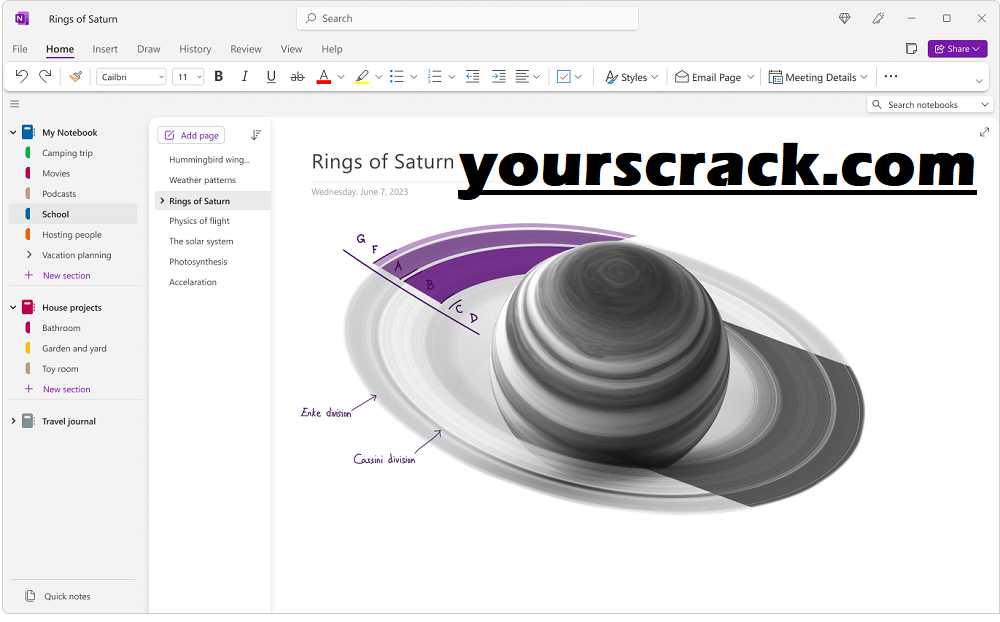1000x622 pixels.
Task: Apply red font color
Action: [x=324, y=77]
